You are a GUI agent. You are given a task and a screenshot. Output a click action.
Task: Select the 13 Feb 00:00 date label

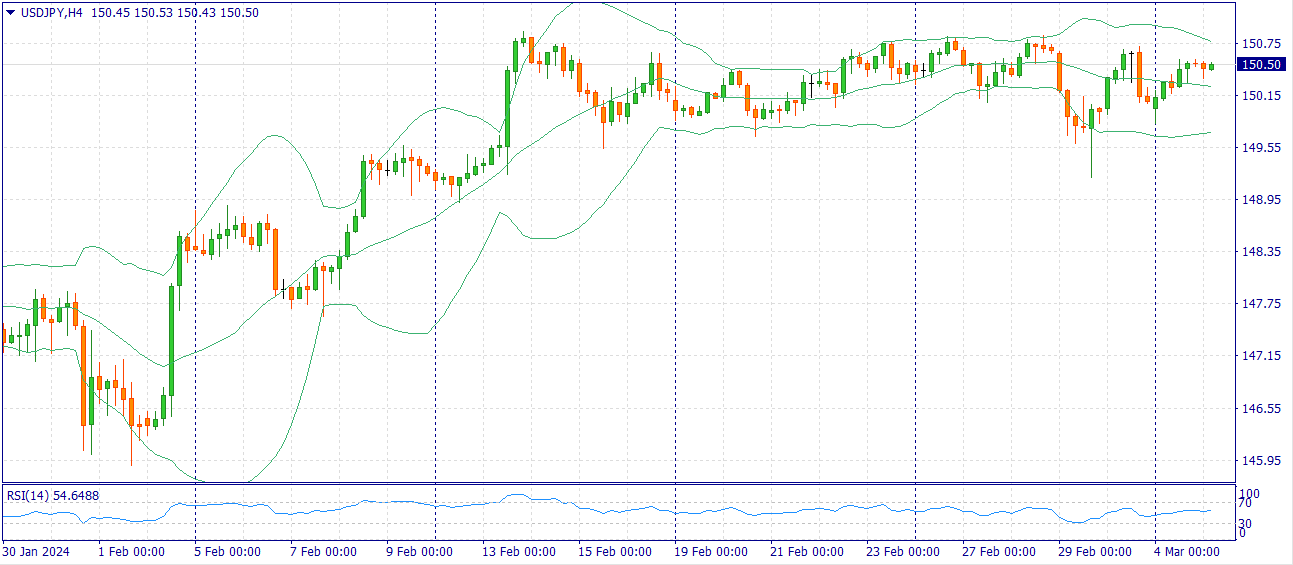[518, 552]
